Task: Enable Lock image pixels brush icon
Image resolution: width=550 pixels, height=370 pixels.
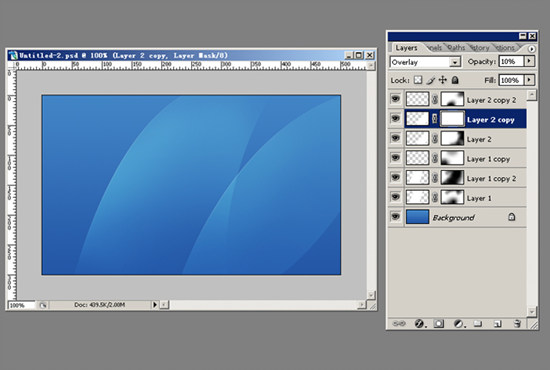Action: tap(431, 80)
